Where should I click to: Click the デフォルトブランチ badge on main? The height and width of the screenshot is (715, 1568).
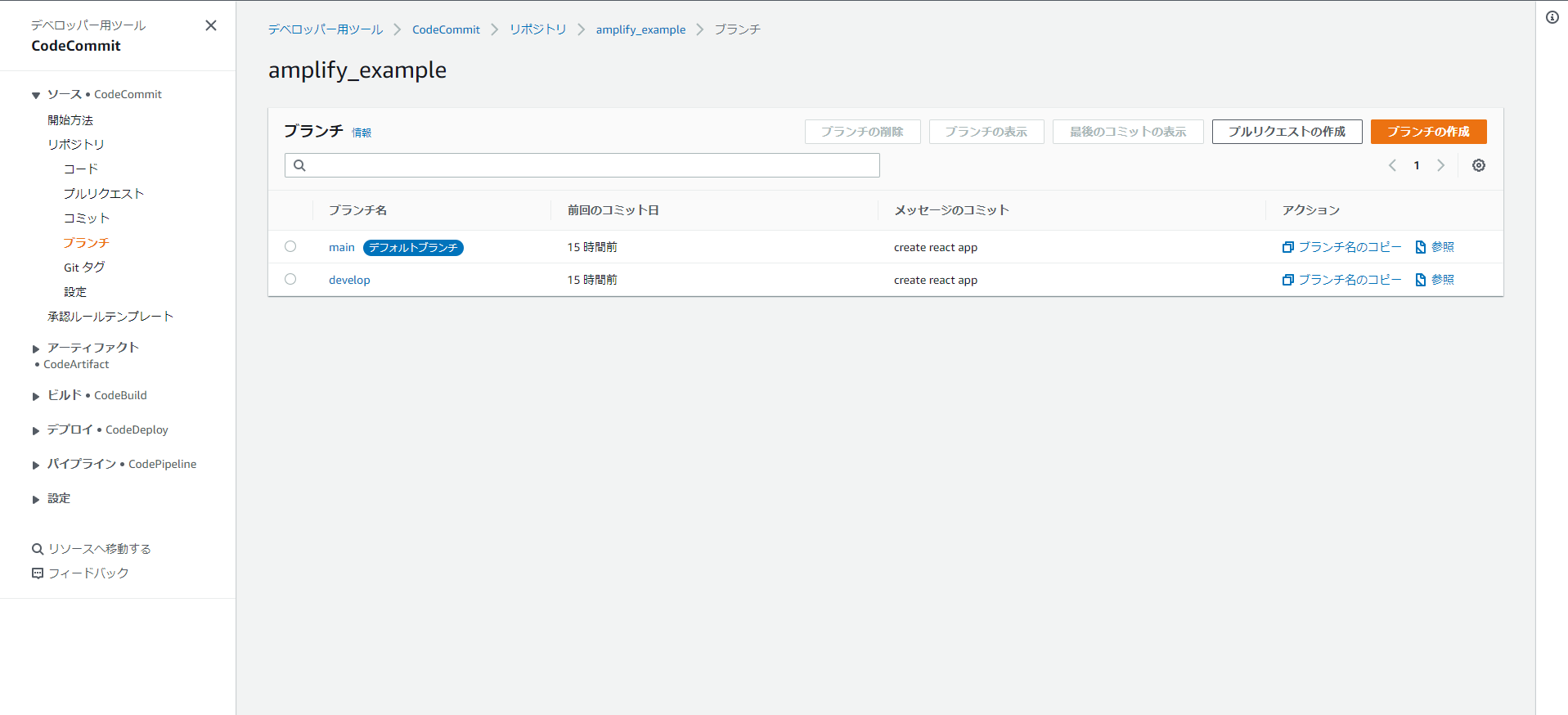[413, 248]
